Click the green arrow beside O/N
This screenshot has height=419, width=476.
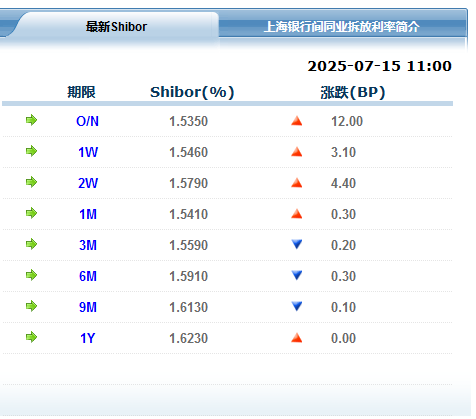(31, 120)
